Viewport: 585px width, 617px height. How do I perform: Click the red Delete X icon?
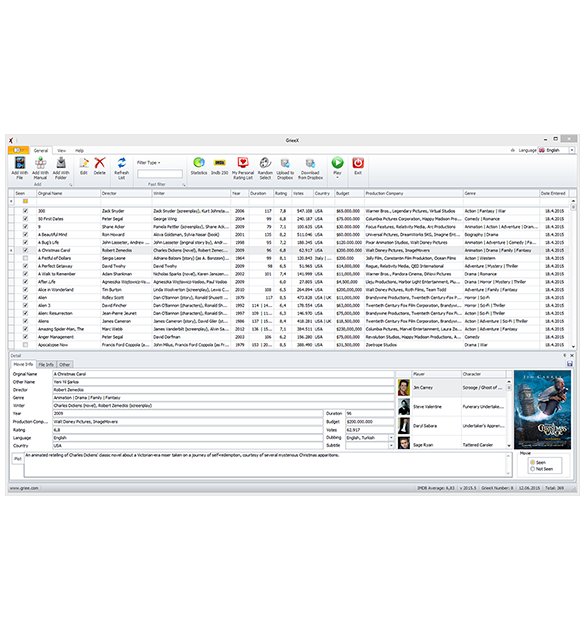[x=100, y=163]
